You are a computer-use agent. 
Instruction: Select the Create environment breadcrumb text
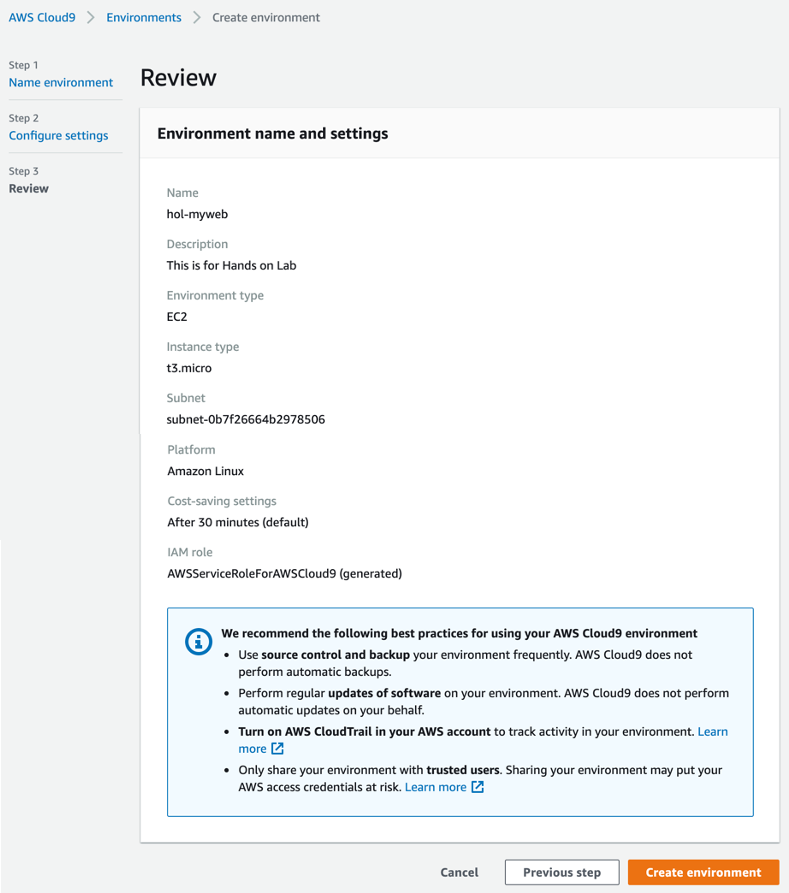point(266,18)
